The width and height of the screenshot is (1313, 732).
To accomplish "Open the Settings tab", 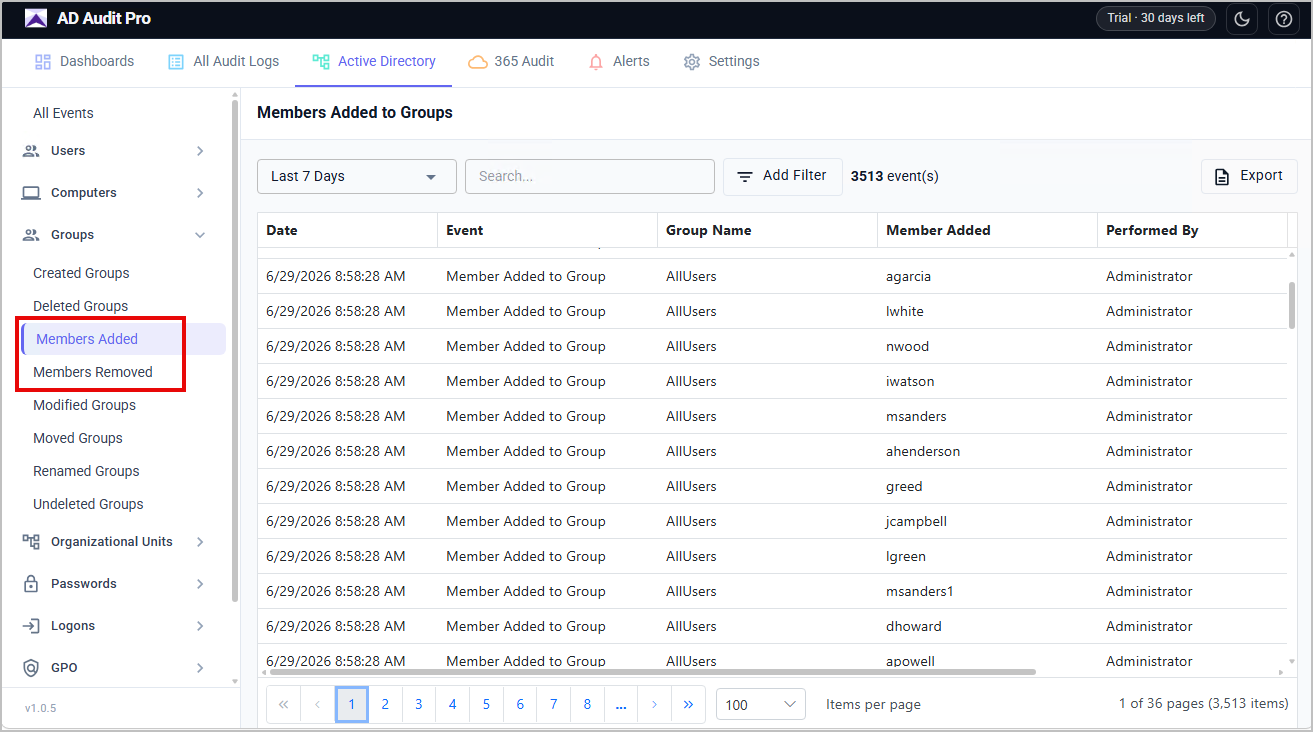I will [721, 62].
